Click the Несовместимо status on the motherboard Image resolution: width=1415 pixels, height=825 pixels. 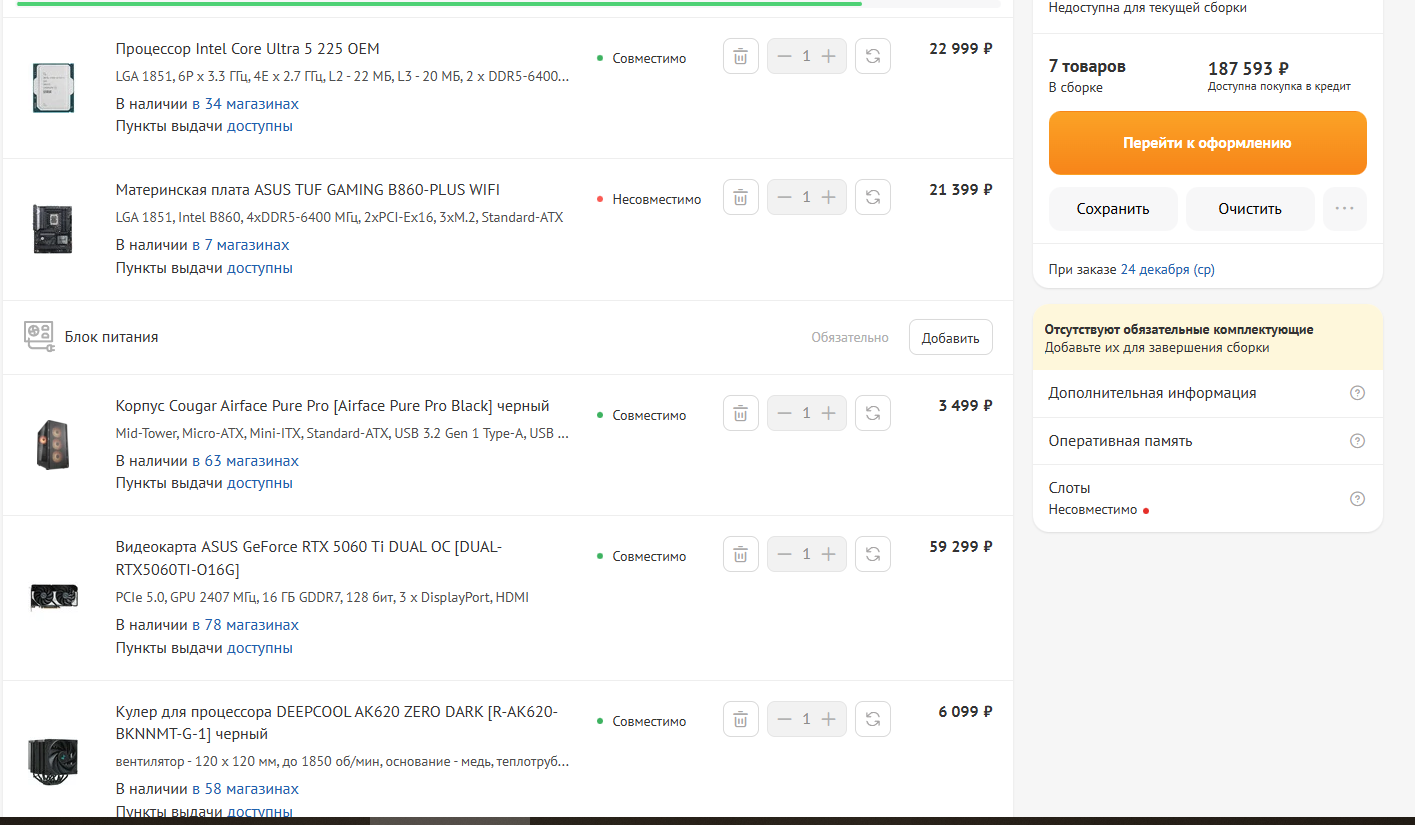coord(649,199)
